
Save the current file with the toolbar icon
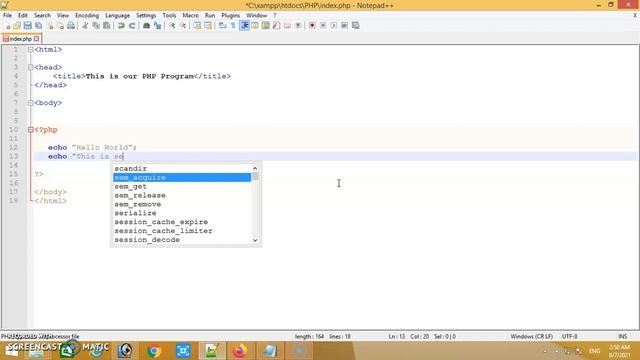click(27, 25)
